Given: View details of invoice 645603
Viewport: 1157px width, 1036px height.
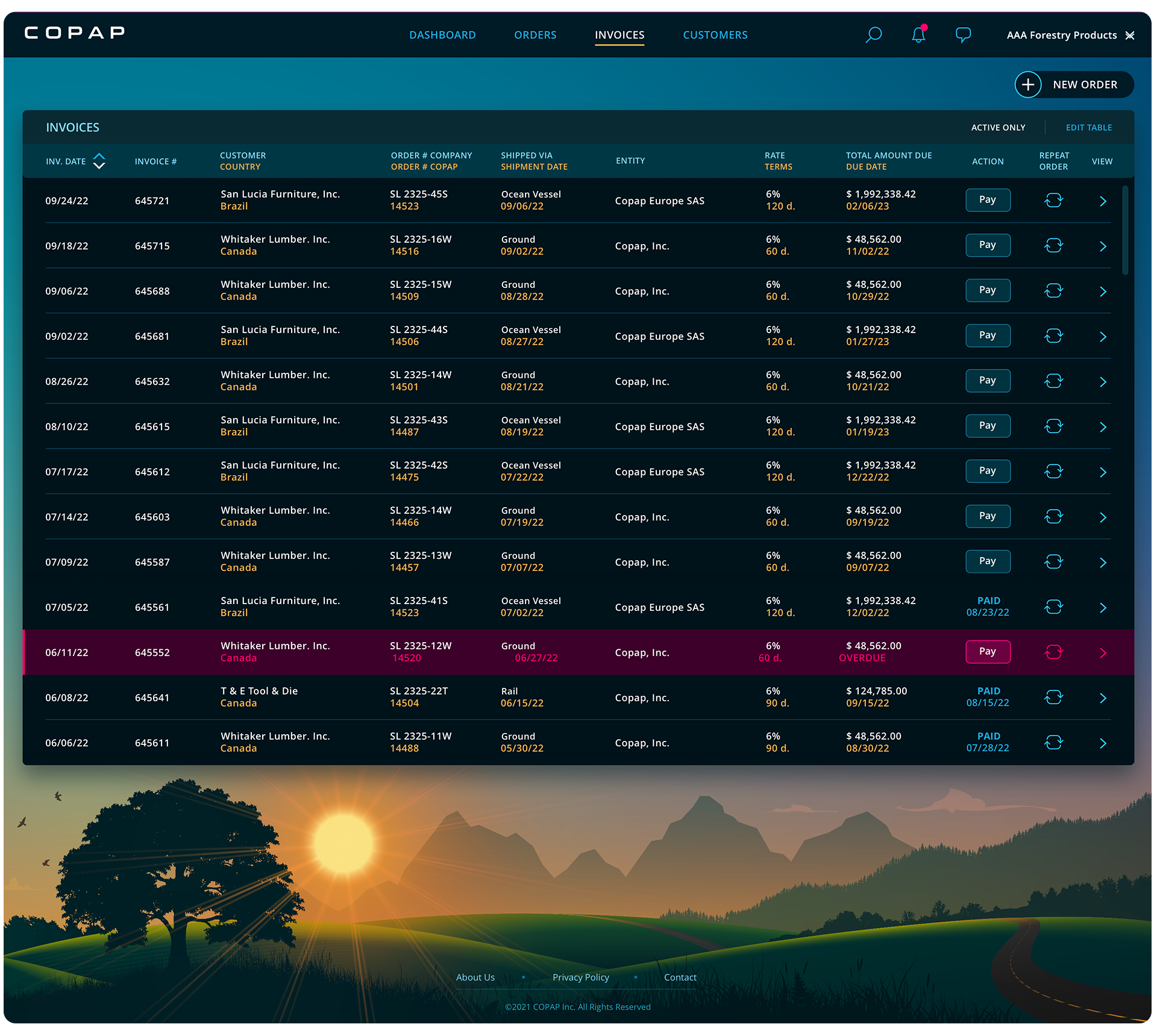Looking at the screenshot, I should [1103, 517].
